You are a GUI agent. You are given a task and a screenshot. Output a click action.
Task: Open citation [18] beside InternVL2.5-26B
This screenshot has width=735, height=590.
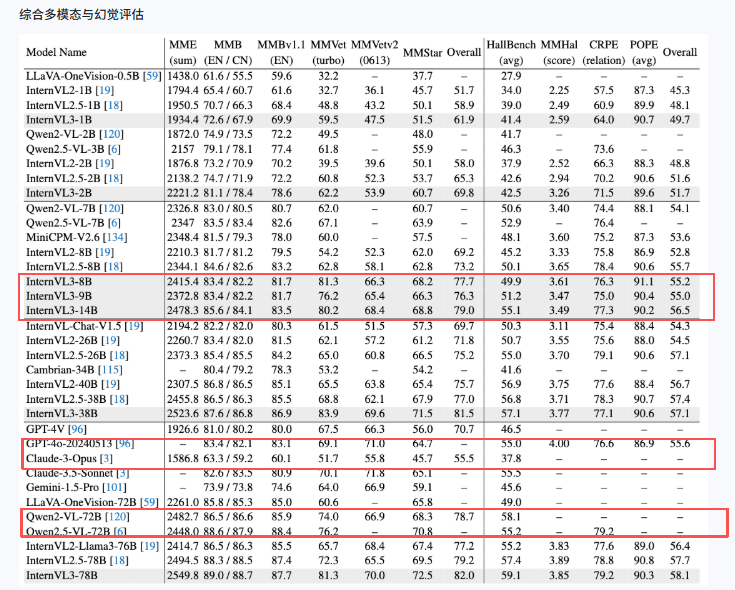click(x=119, y=355)
